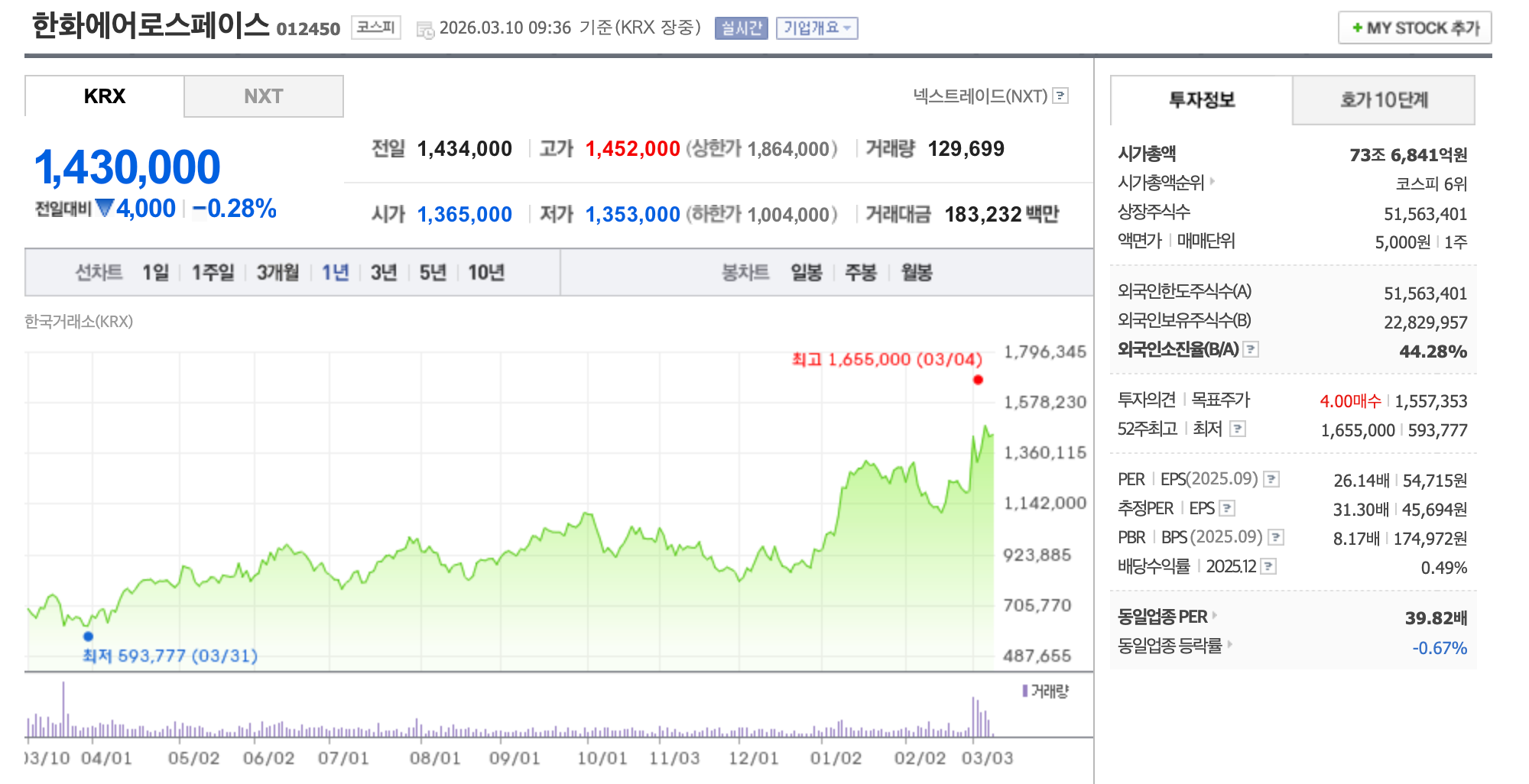
Task: Click the stock code 012450
Action: [308, 29]
